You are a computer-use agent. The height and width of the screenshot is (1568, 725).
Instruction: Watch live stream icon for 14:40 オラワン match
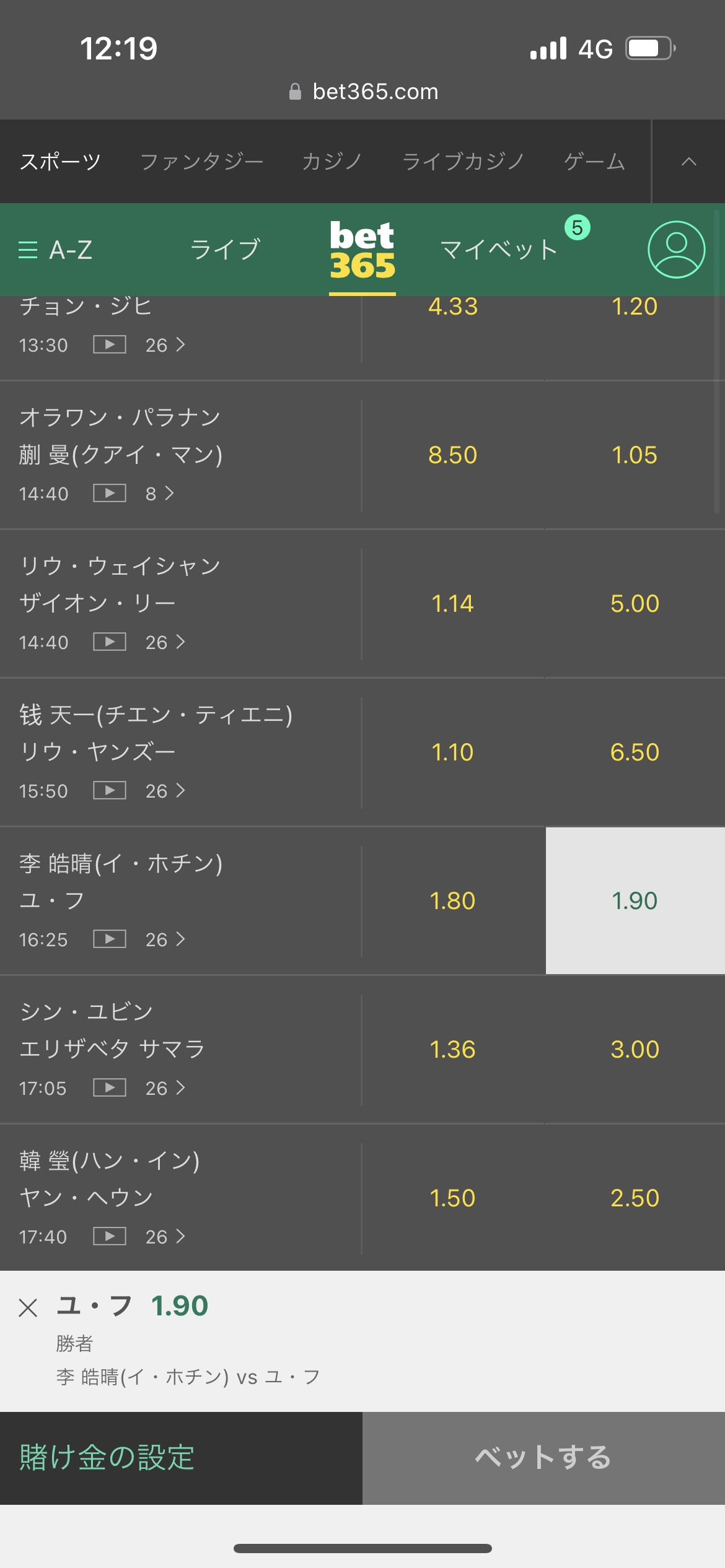click(110, 494)
